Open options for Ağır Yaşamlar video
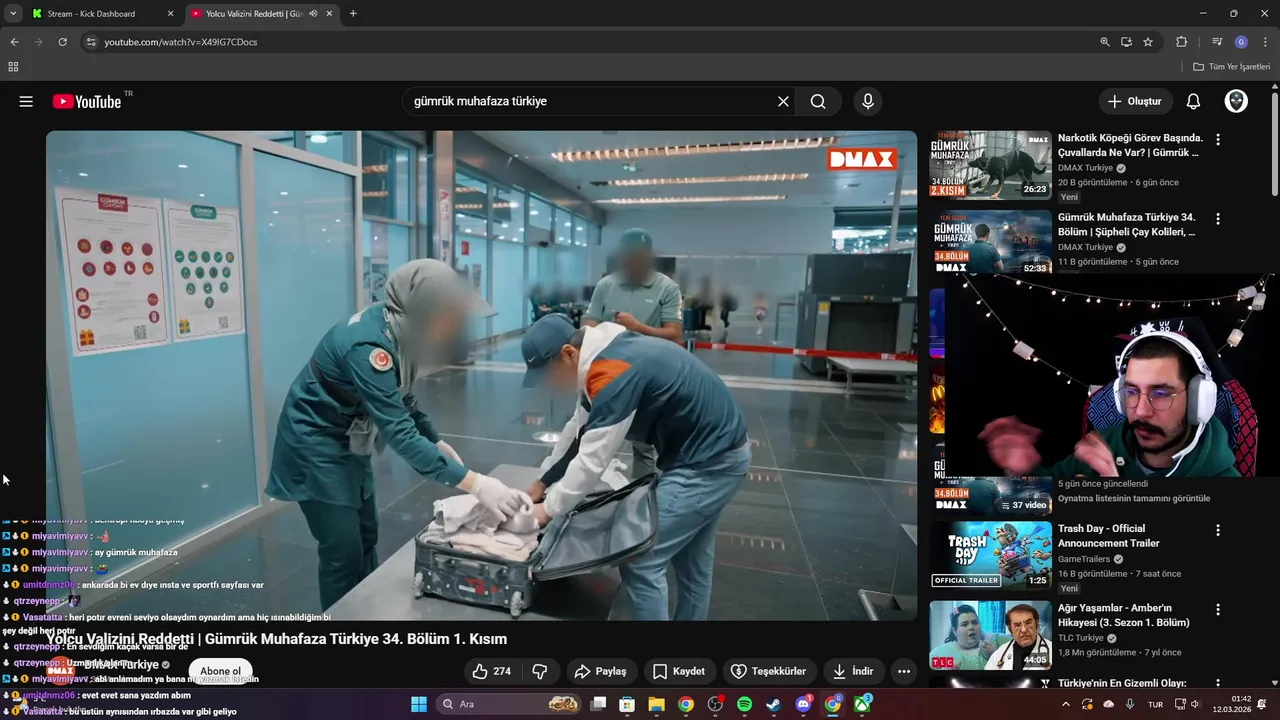This screenshot has height=720, width=1280. tap(1217, 609)
